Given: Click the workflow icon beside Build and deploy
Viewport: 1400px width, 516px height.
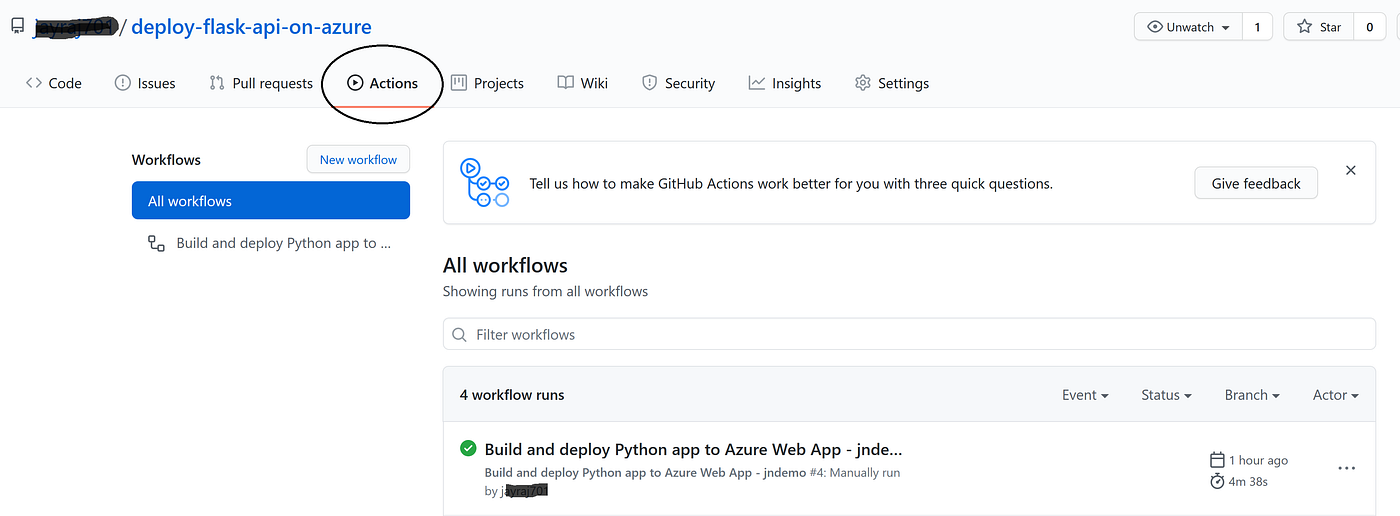Looking at the screenshot, I should [x=156, y=243].
